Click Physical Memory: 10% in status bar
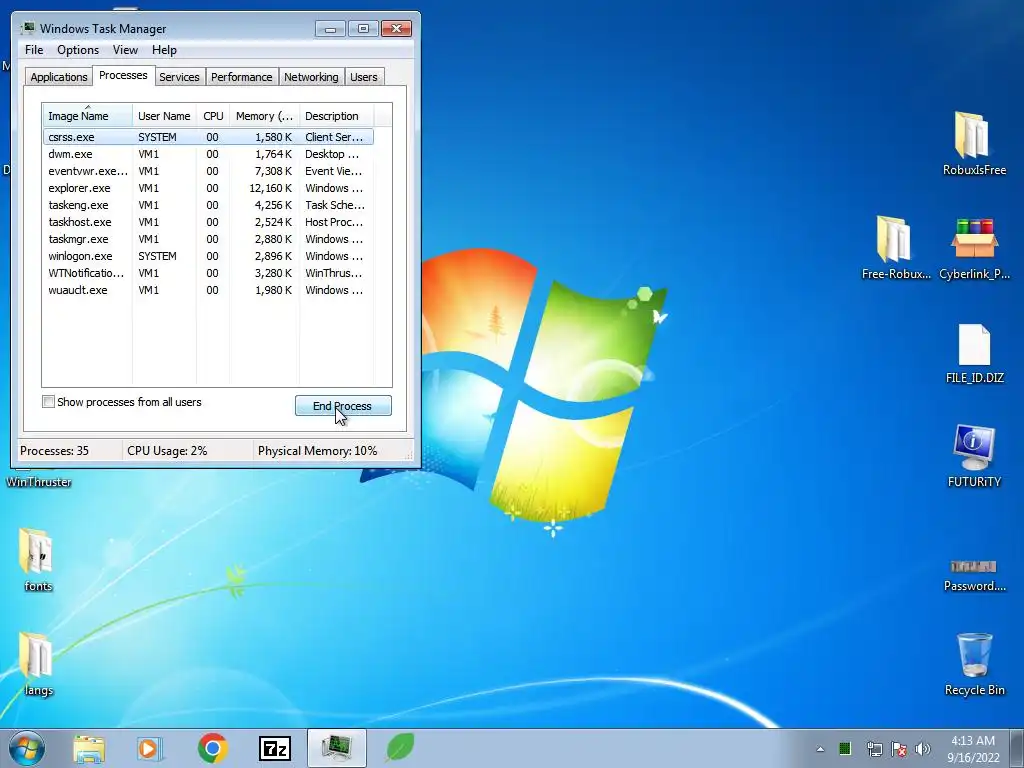 click(x=317, y=451)
